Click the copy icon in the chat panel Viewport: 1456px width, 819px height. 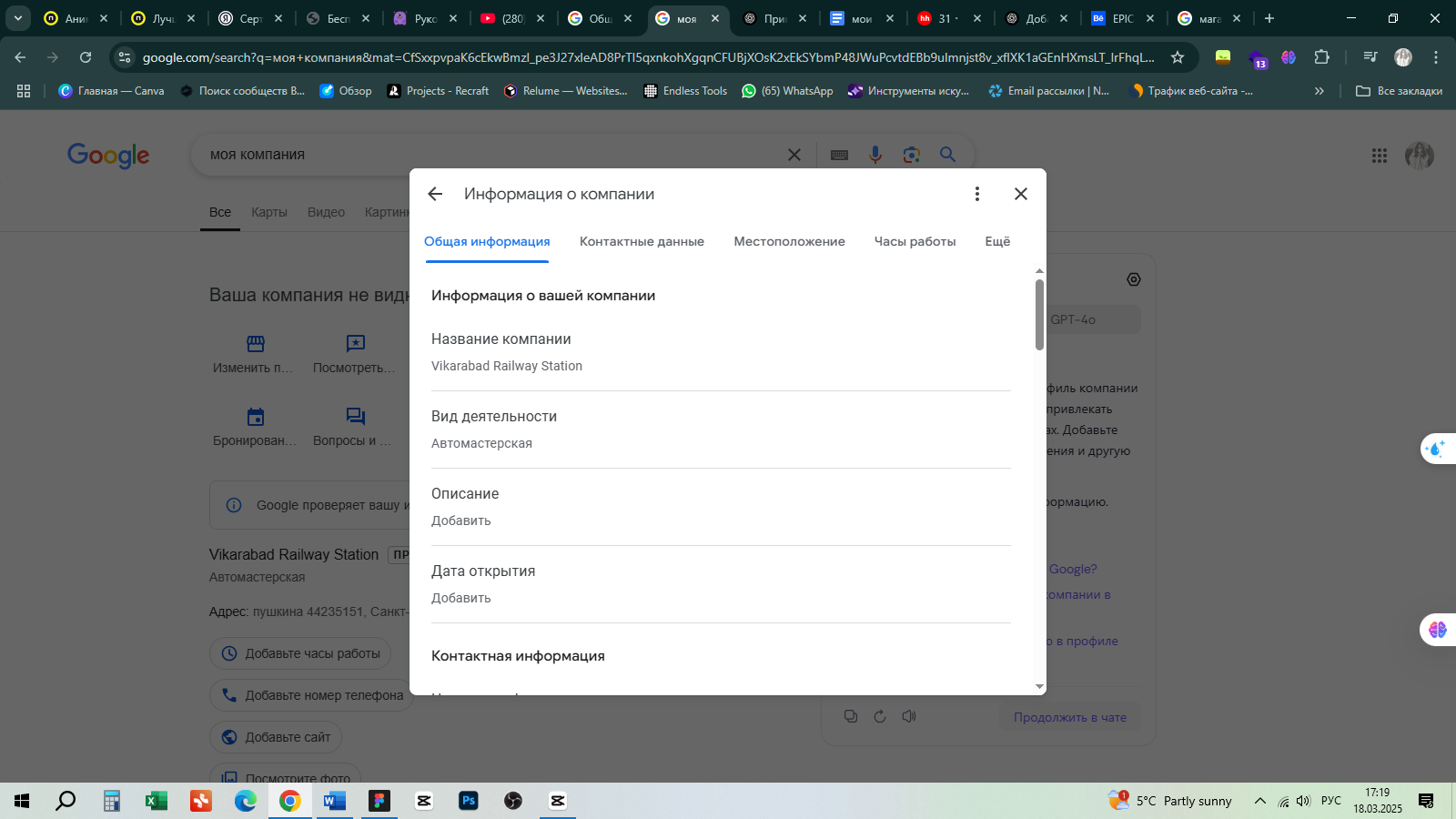coord(851,716)
